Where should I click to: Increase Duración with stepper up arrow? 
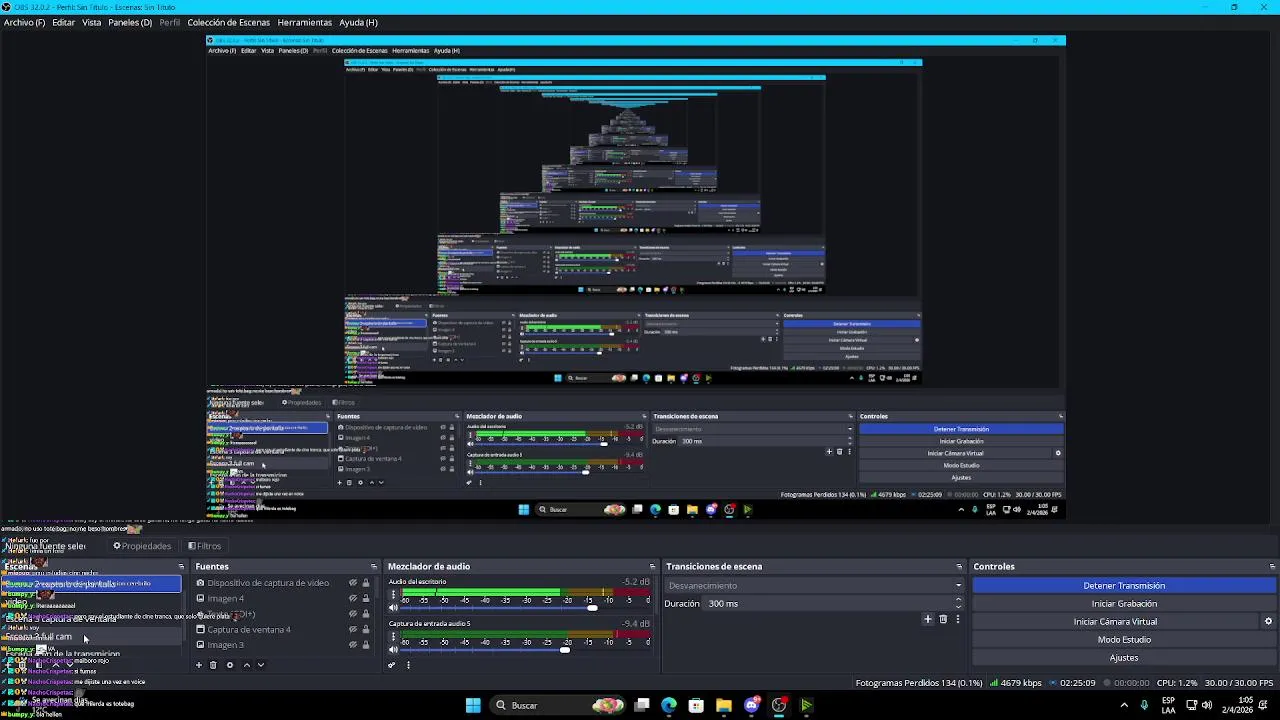[958, 600]
